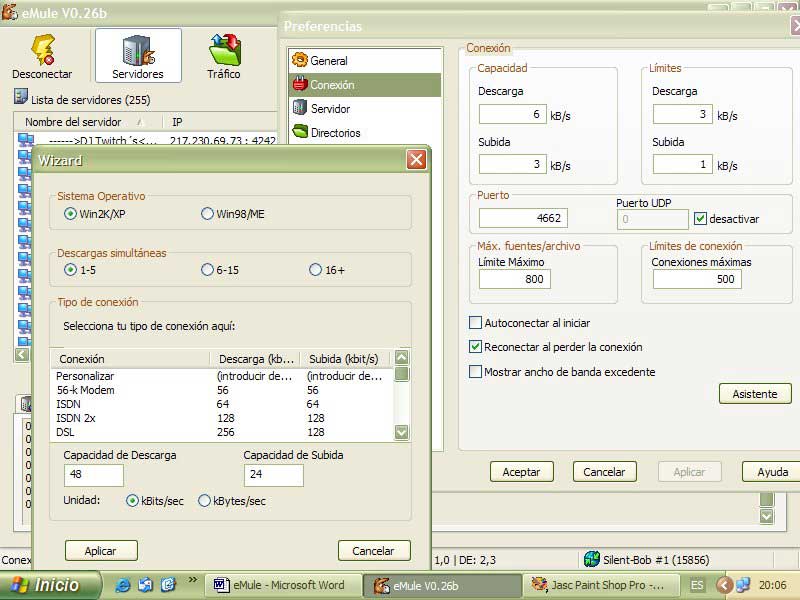Image resolution: width=800 pixels, height=600 pixels.
Task: Click the Conexiones máximas 500 field
Action: coord(697,279)
